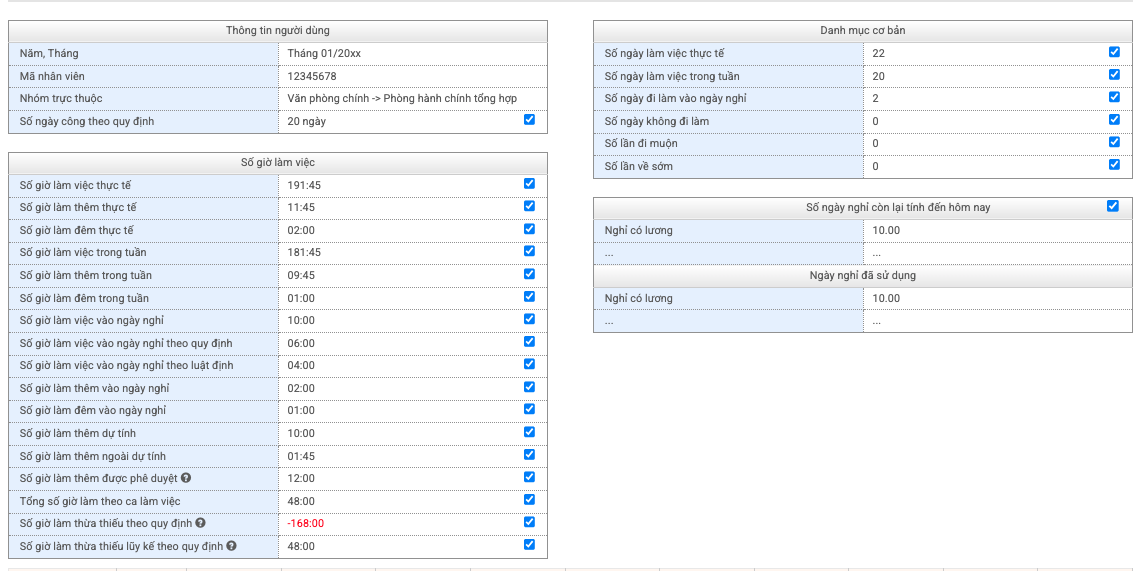Toggle the Số ngày không đi làm checkbox
The width and height of the screenshot is (1137, 571).
pos(1114,119)
